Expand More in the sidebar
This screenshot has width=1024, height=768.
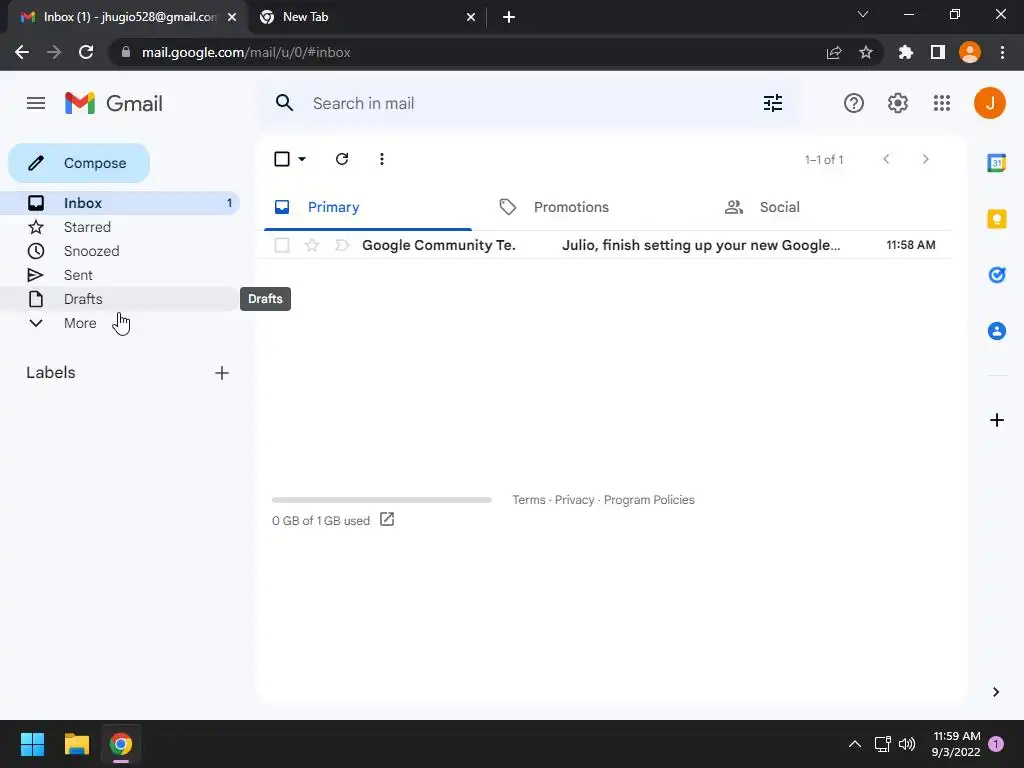click(80, 323)
